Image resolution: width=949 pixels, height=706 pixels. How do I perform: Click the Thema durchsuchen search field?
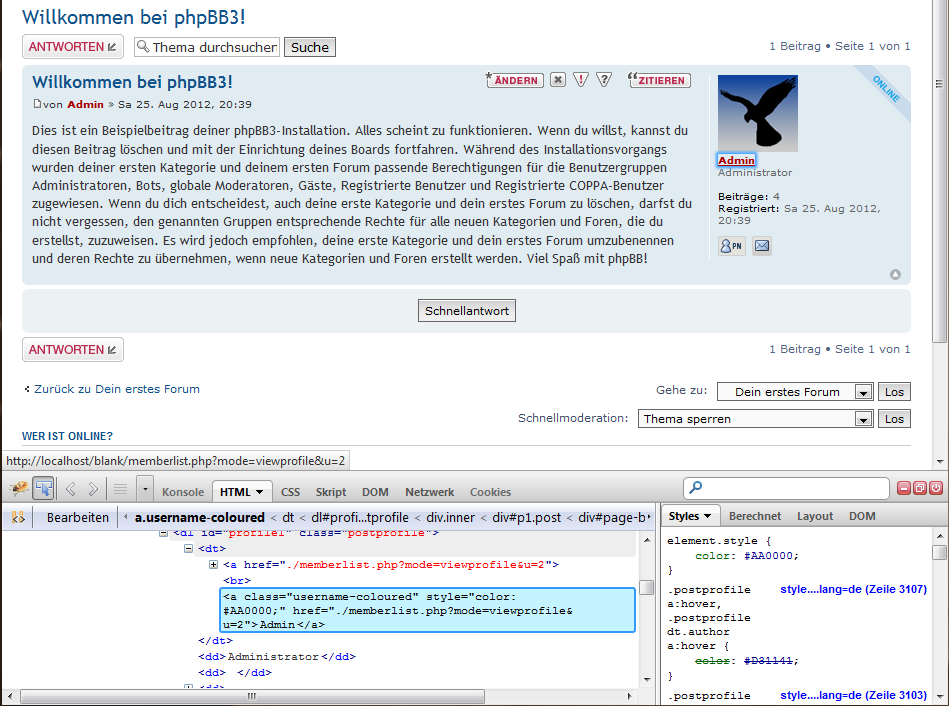207,47
